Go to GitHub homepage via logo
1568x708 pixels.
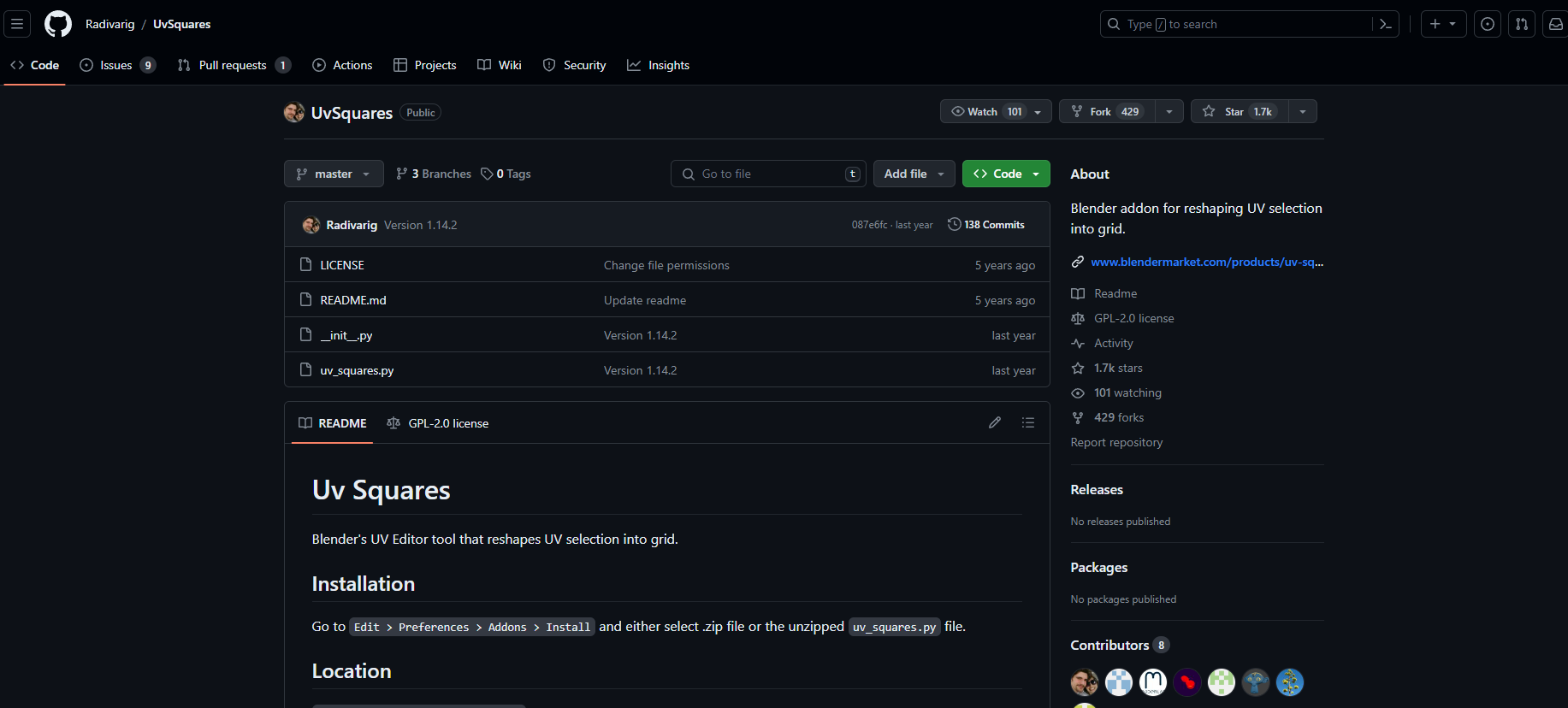click(58, 24)
